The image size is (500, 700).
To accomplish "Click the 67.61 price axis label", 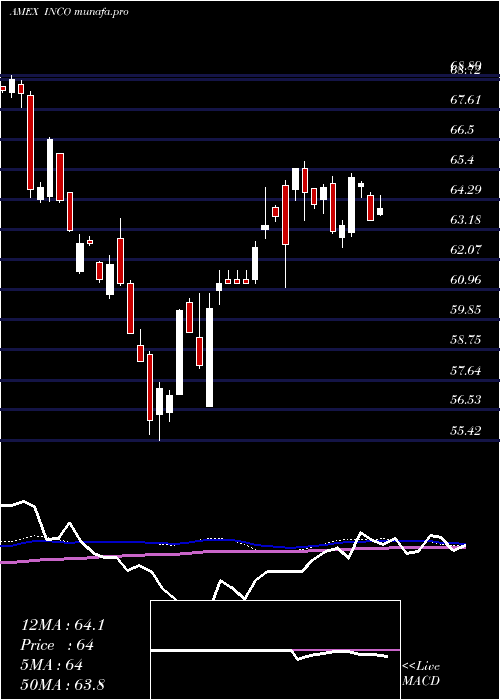I will (466, 100).
